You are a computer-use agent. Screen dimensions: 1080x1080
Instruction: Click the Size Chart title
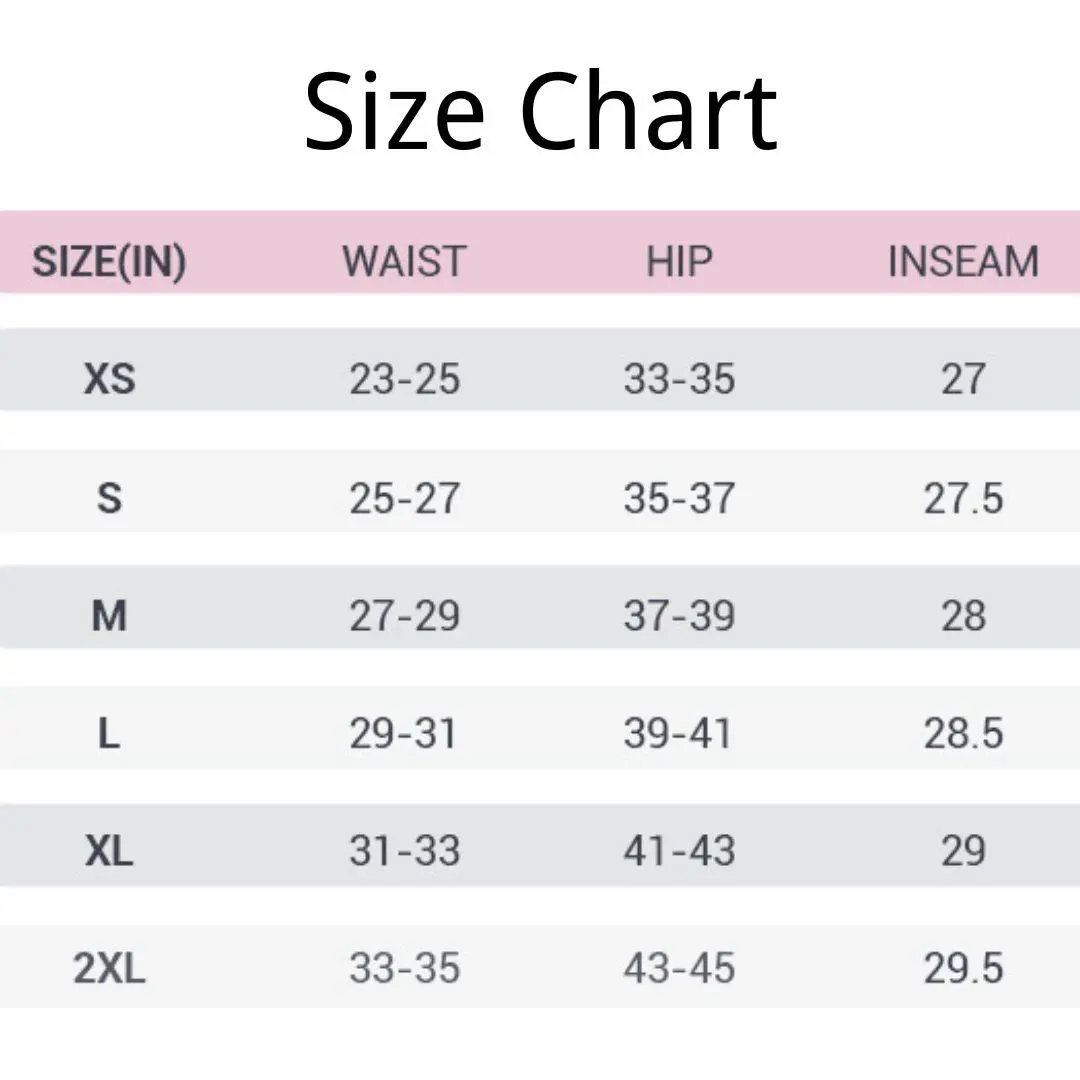pyautogui.click(x=541, y=111)
